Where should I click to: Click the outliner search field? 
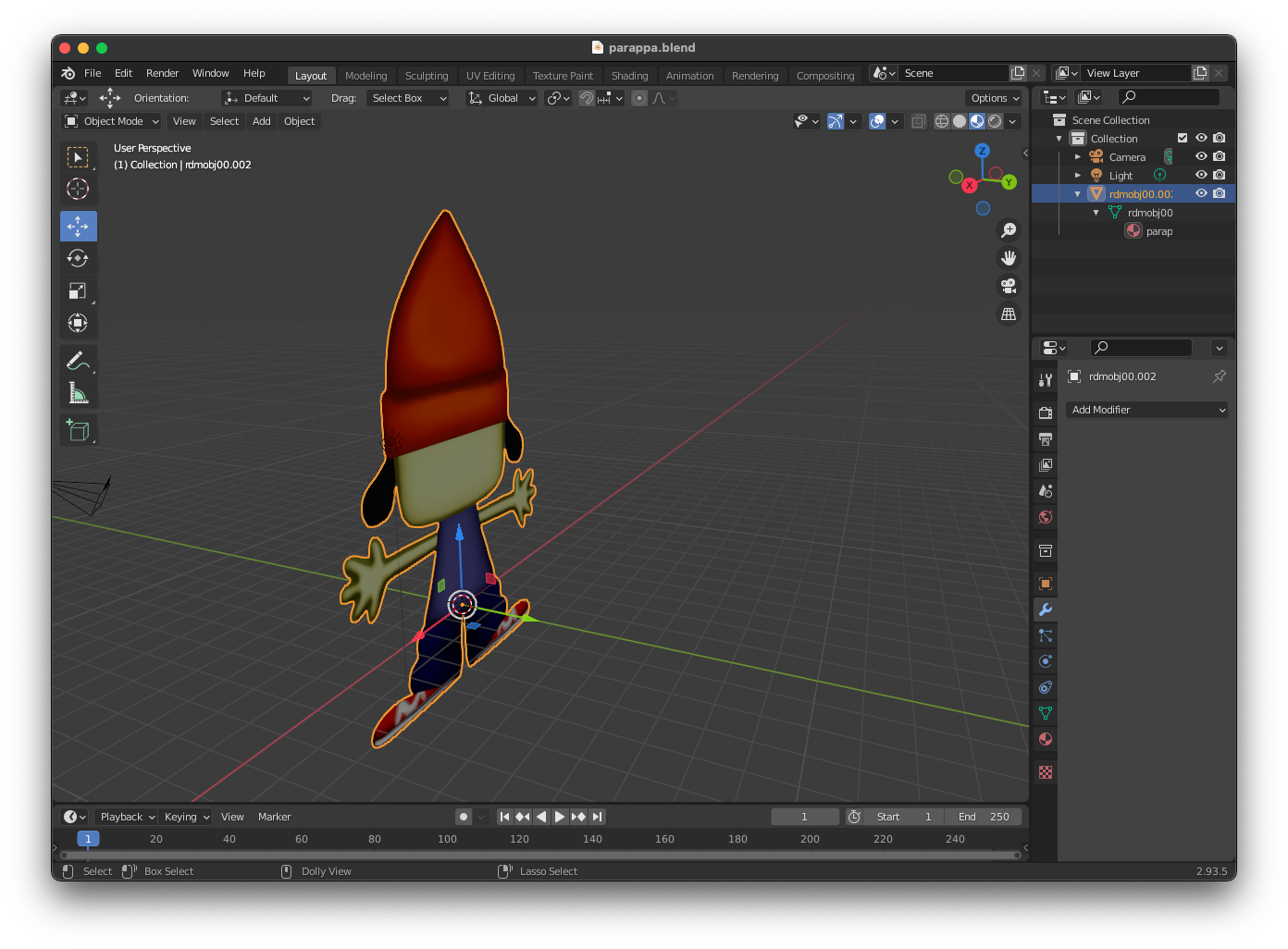1169,97
